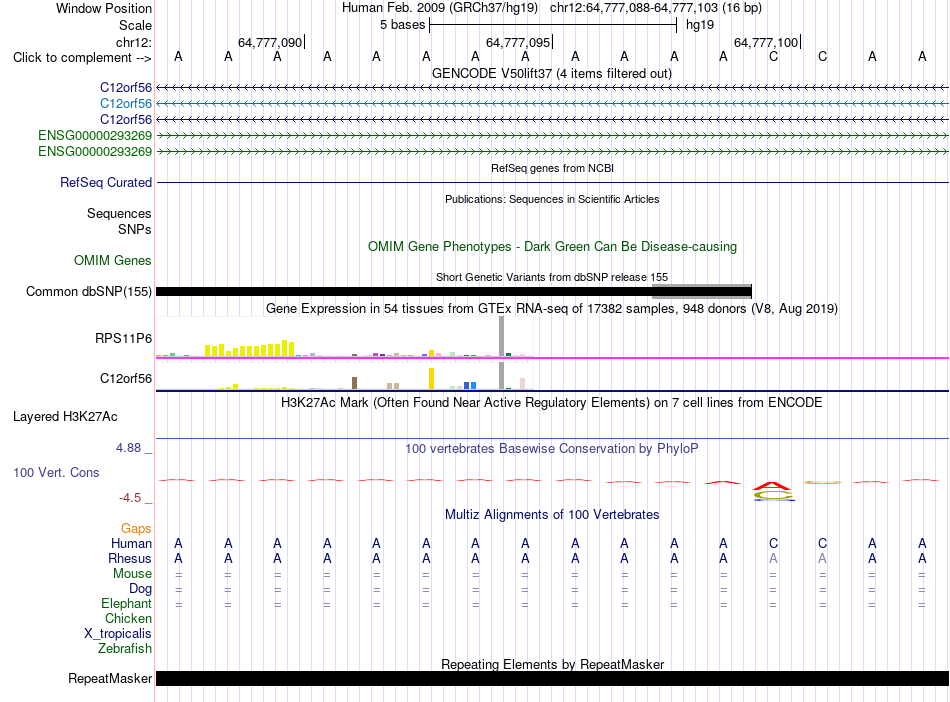Click the black RepeatMasker item bar
This screenshot has height=702, width=950.
click(552, 678)
